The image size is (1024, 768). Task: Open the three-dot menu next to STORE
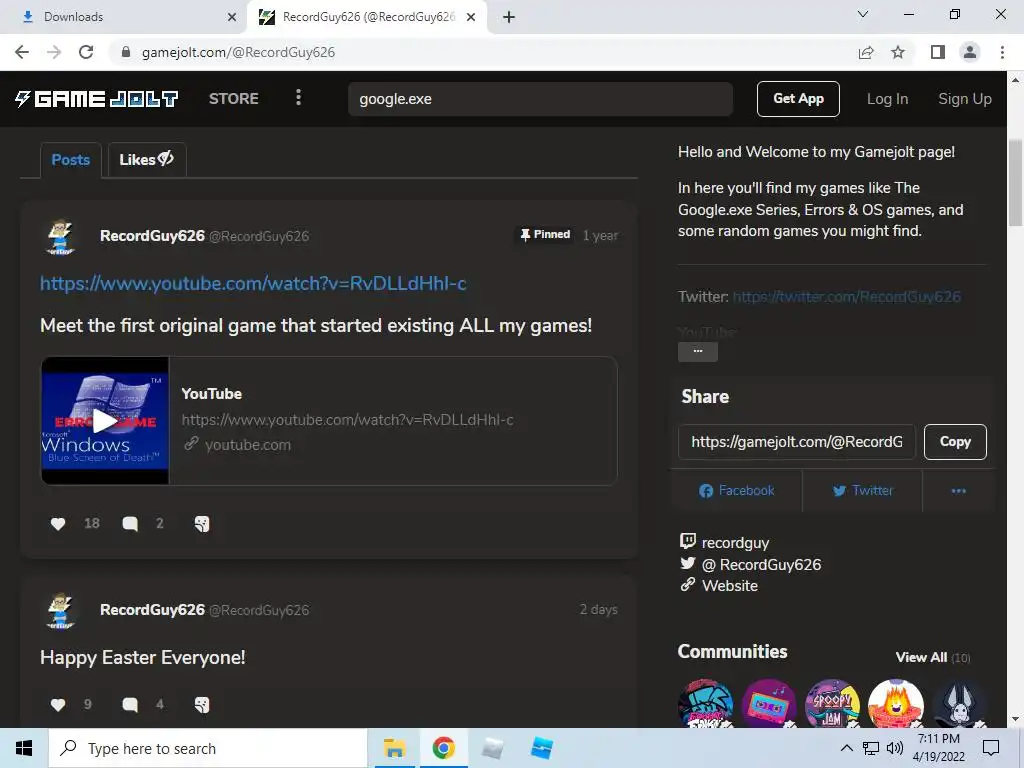(298, 98)
